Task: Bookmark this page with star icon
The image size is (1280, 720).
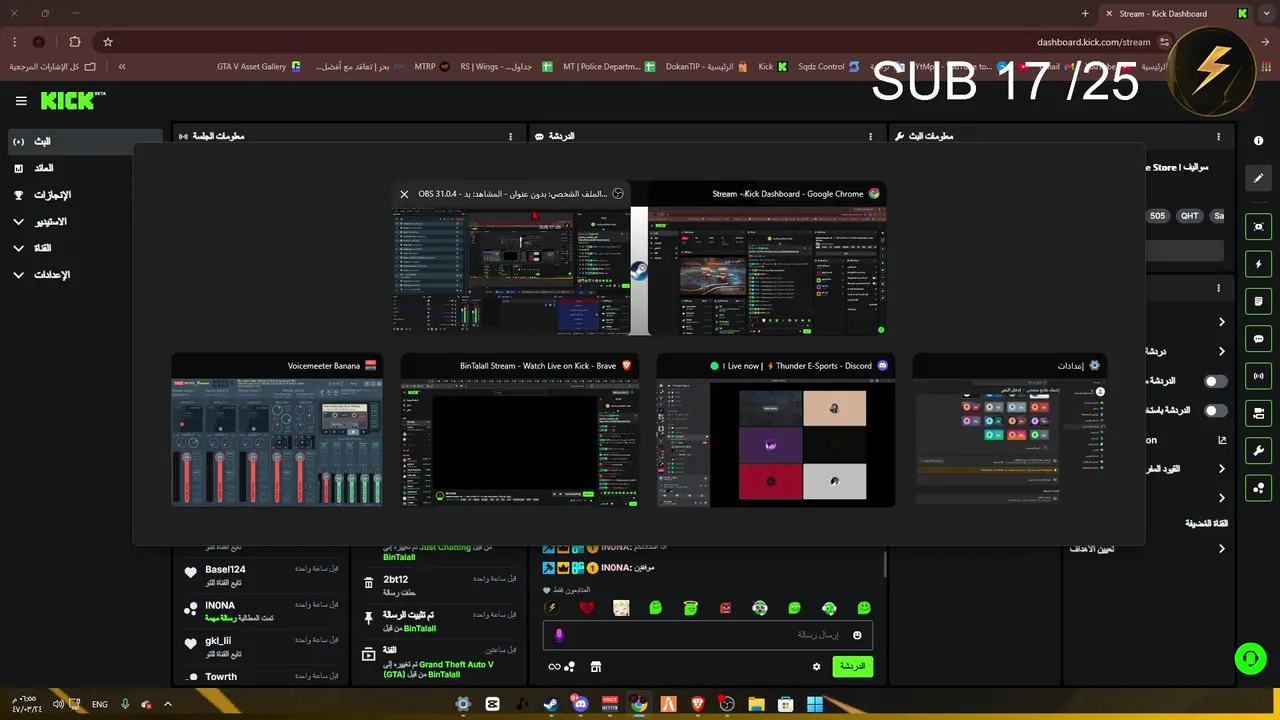Action: click(108, 42)
